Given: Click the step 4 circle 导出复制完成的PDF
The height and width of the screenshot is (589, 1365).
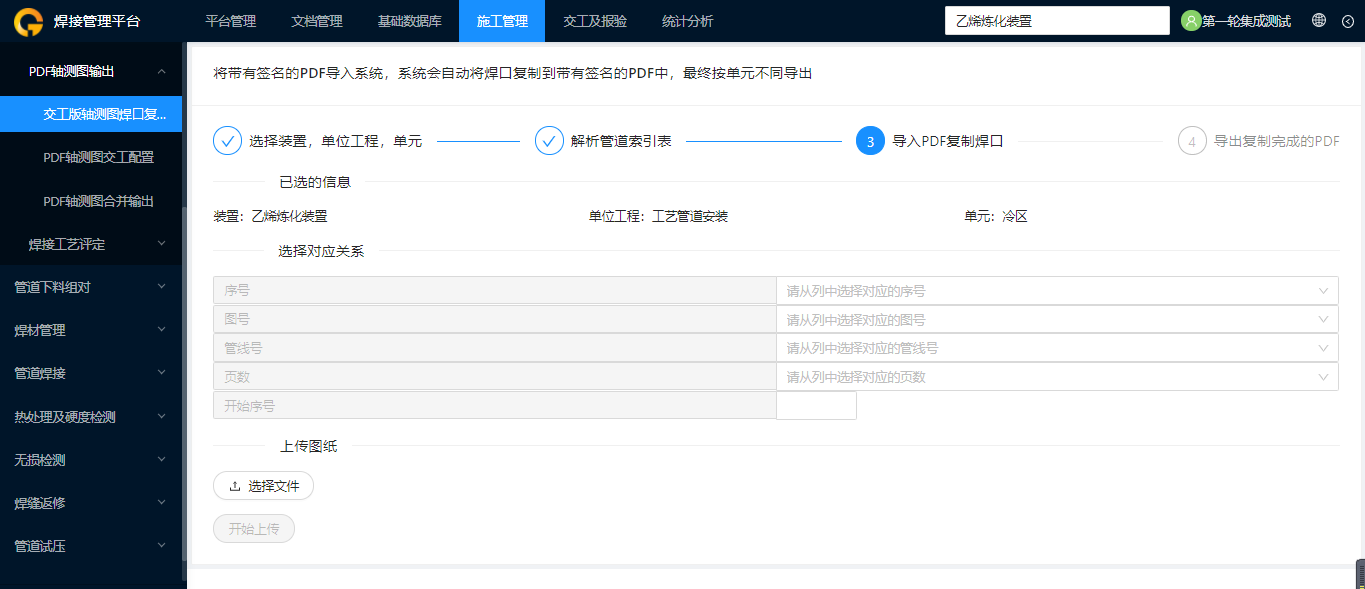Looking at the screenshot, I should [x=1192, y=141].
